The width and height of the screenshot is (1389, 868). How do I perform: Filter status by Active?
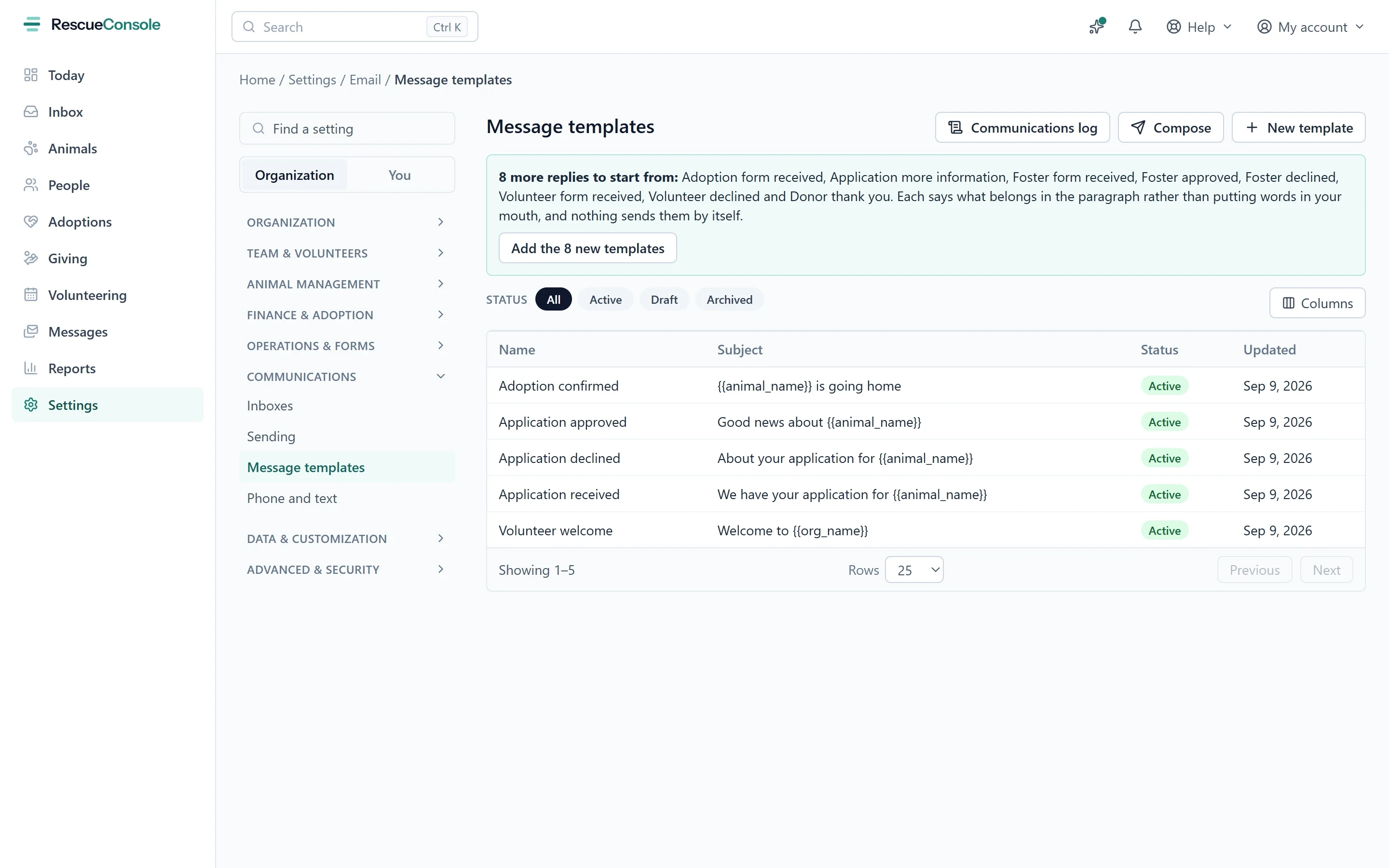(x=606, y=299)
